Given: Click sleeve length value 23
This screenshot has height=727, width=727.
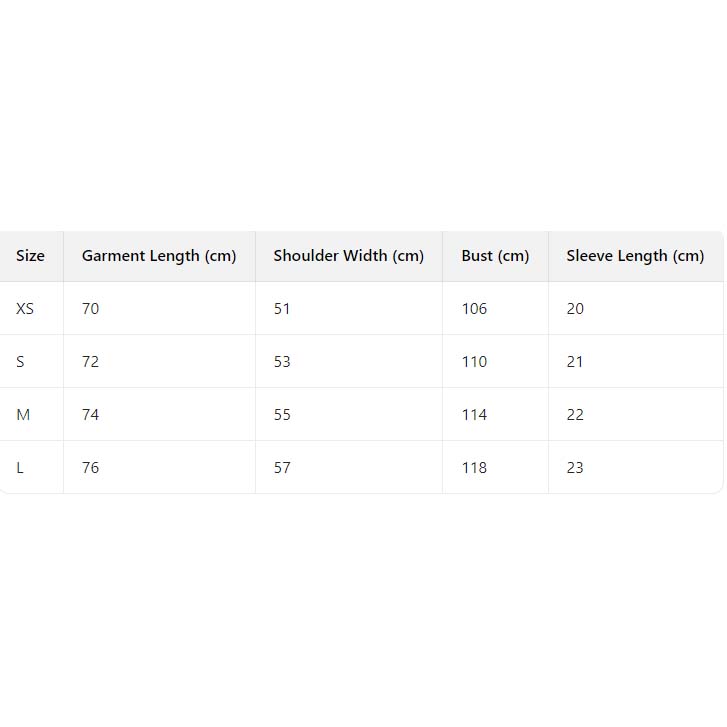Looking at the screenshot, I should (575, 468).
